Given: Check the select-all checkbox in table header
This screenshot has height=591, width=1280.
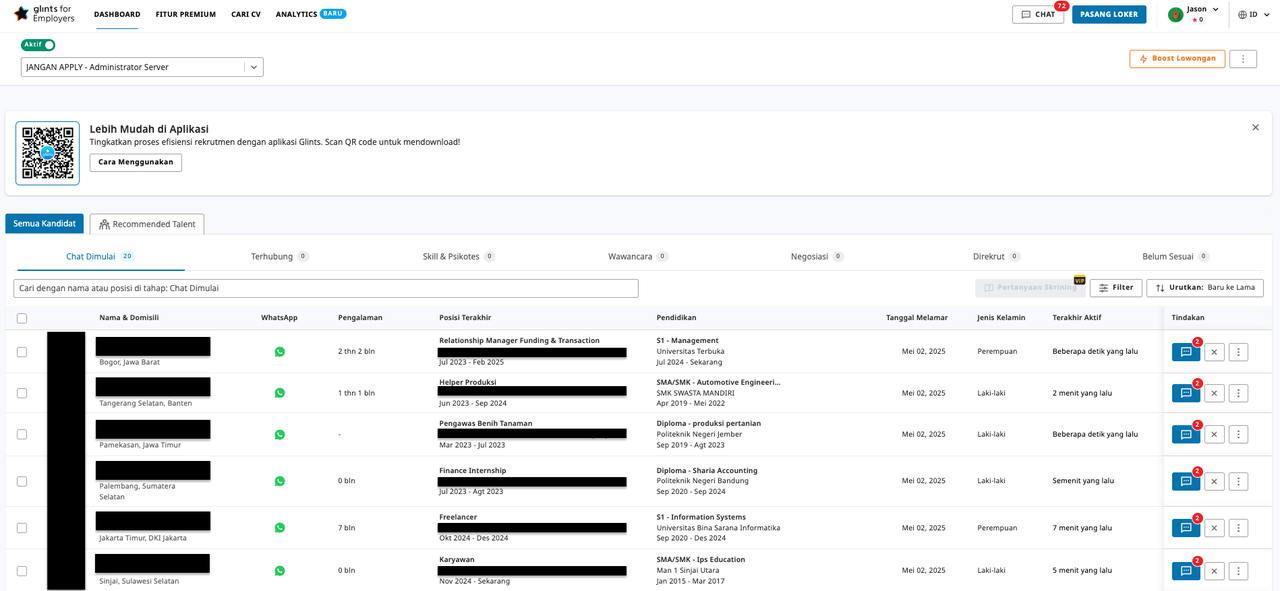Looking at the screenshot, I should 22,318.
